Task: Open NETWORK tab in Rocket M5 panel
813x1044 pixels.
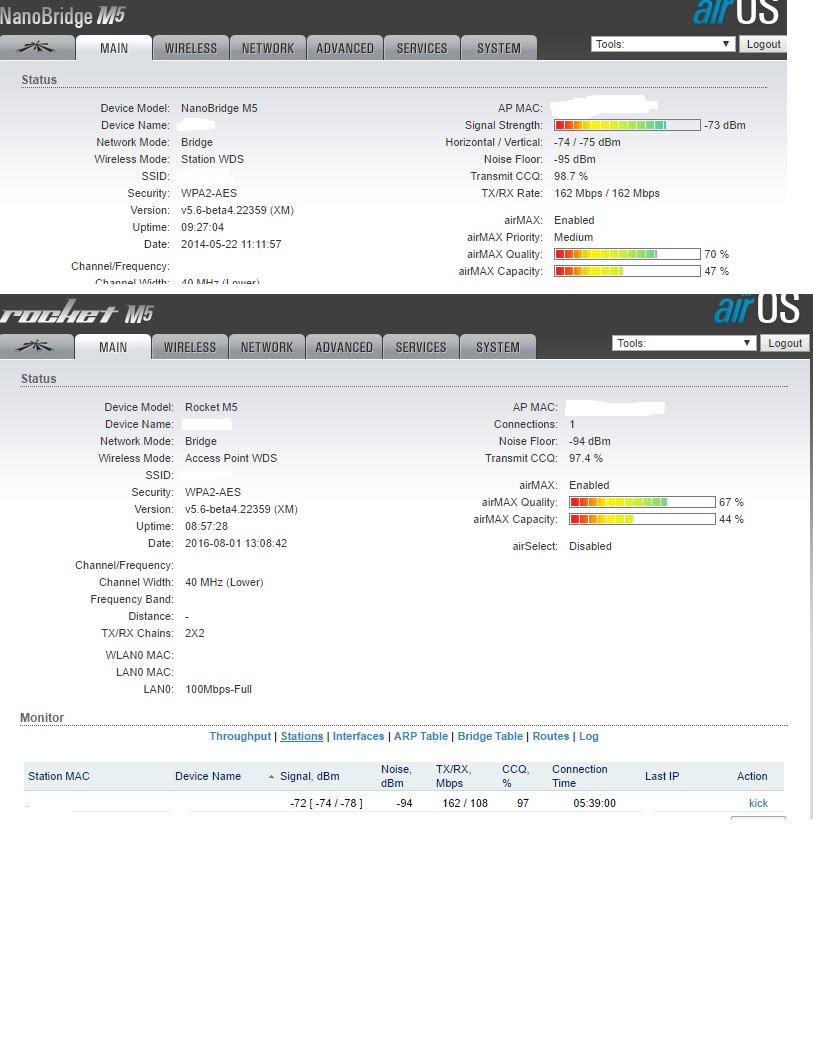Action: (267, 347)
